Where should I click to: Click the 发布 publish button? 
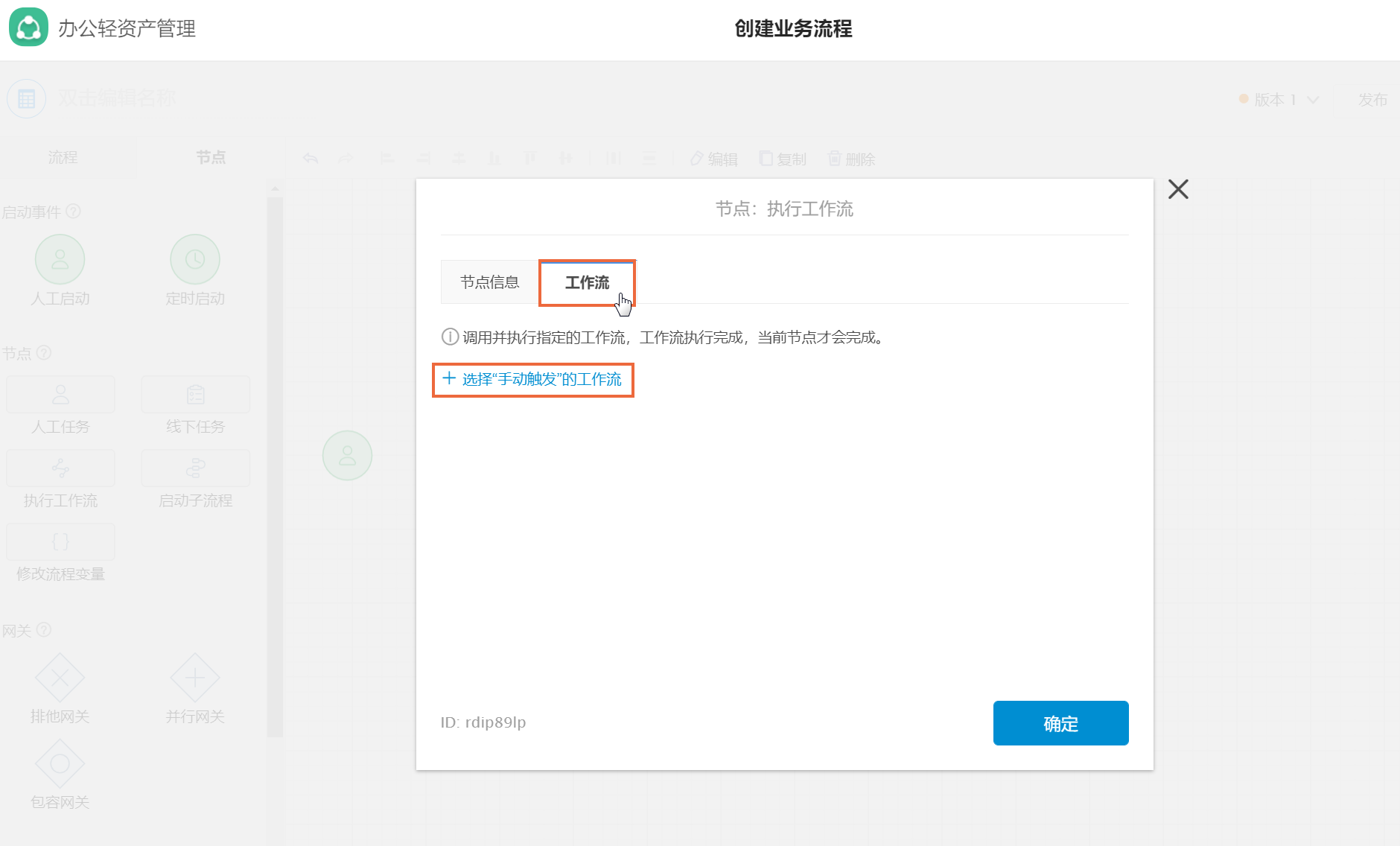tap(1372, 100)
